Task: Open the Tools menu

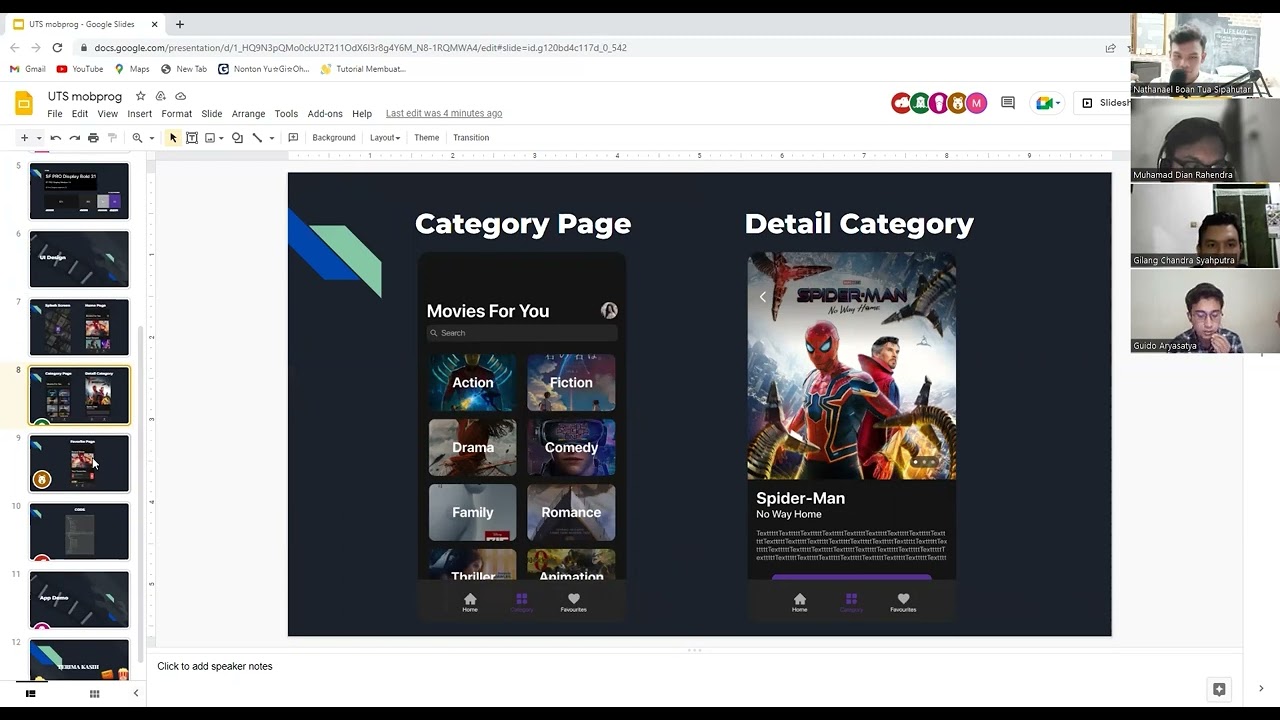Action: point(287,114)
